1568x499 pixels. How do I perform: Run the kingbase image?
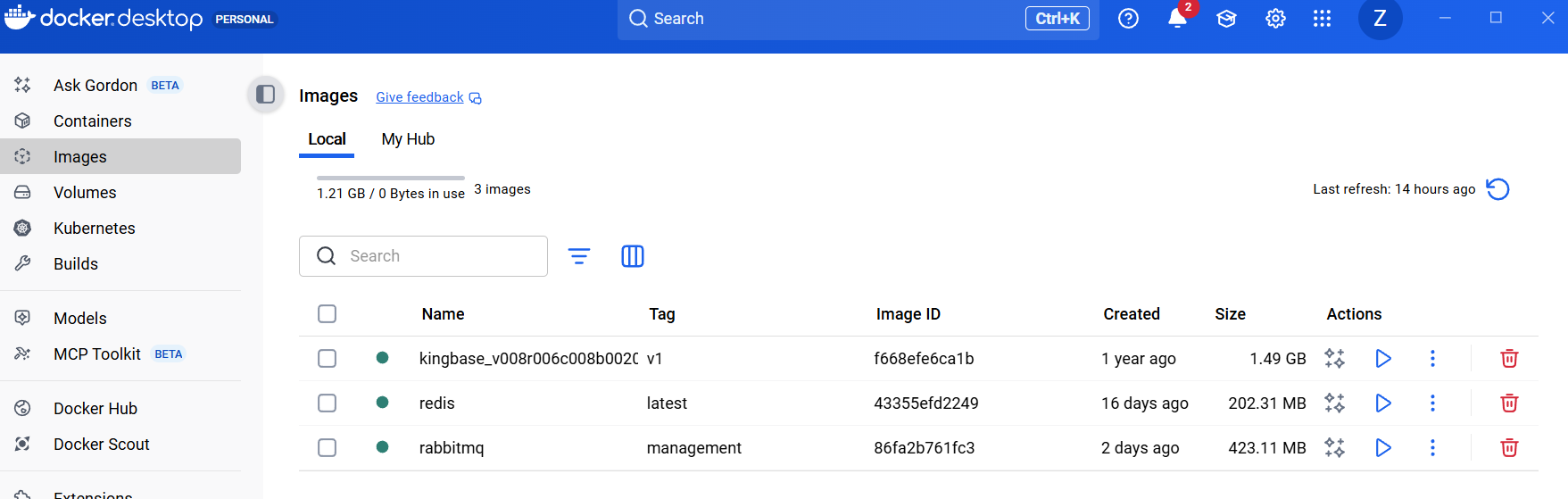1383,358
